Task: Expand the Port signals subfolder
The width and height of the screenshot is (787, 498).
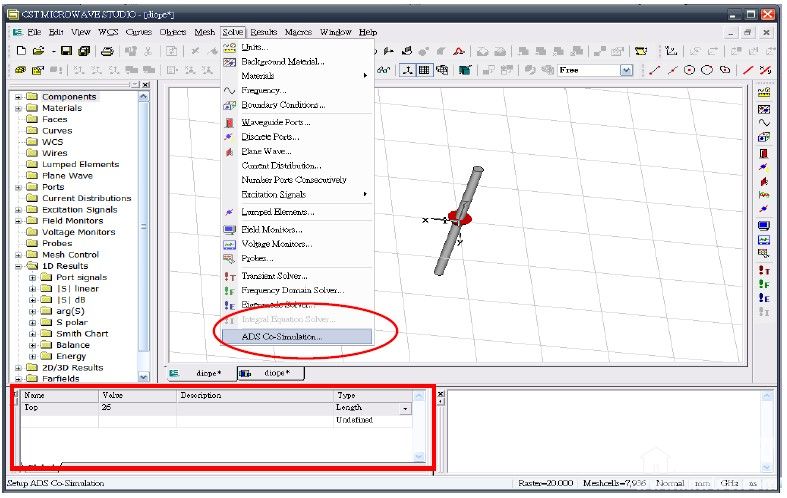Action: coord(32,277)
